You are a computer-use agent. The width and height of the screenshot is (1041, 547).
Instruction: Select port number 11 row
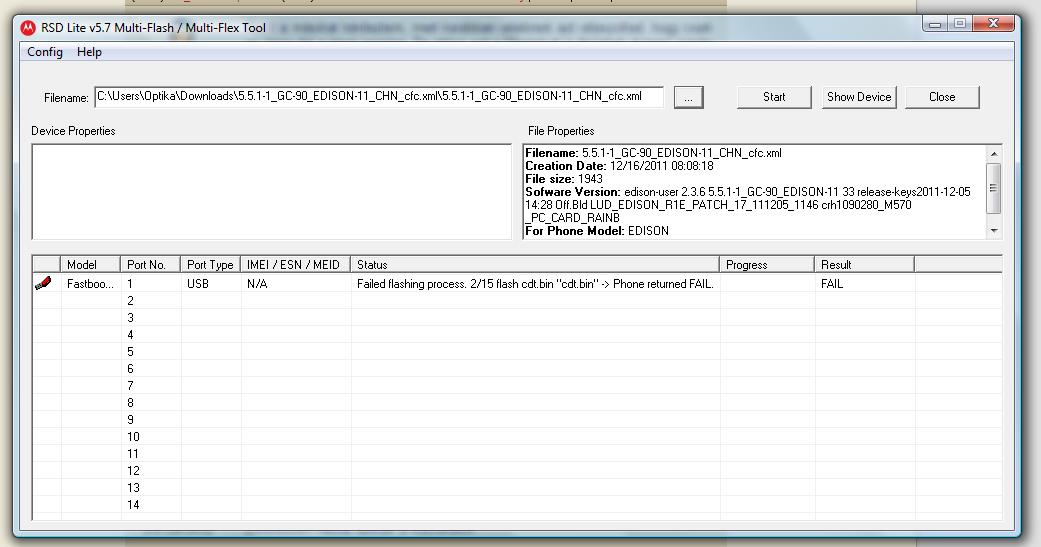pos(517,454)
